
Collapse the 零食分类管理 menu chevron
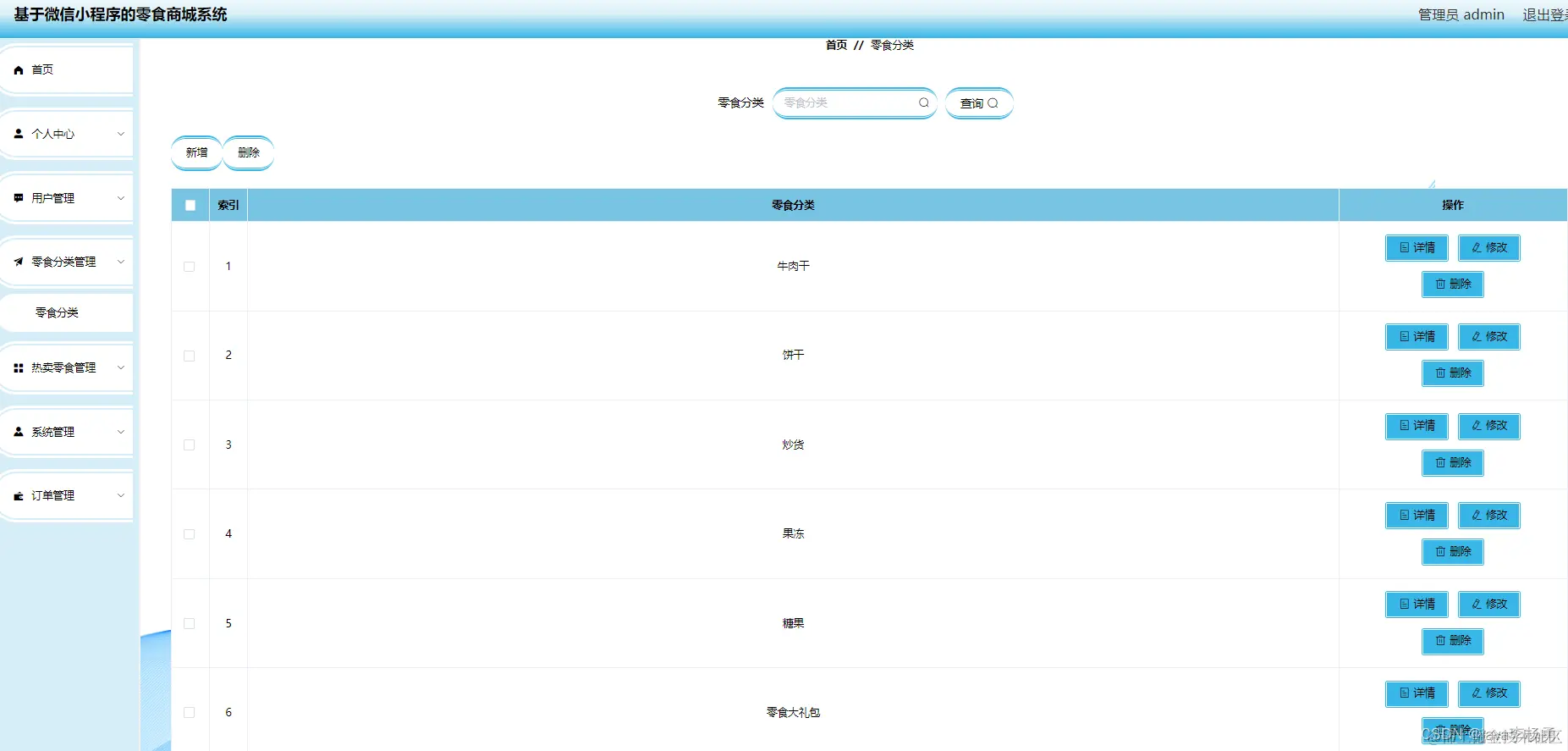point(121,262)
